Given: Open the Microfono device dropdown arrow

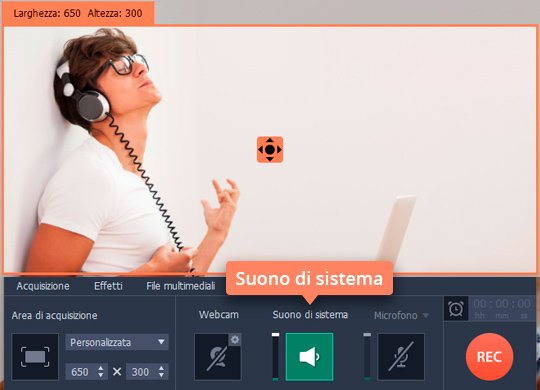Looking at the screenshot, I should [x=426, y=315].
